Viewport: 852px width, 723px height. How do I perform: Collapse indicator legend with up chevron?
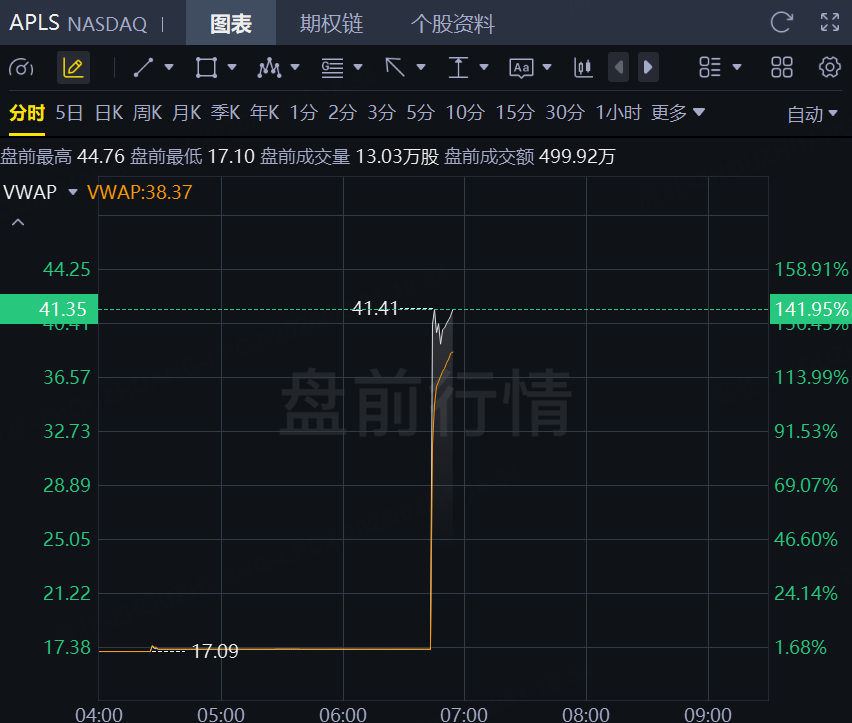[x=18, y=222]
